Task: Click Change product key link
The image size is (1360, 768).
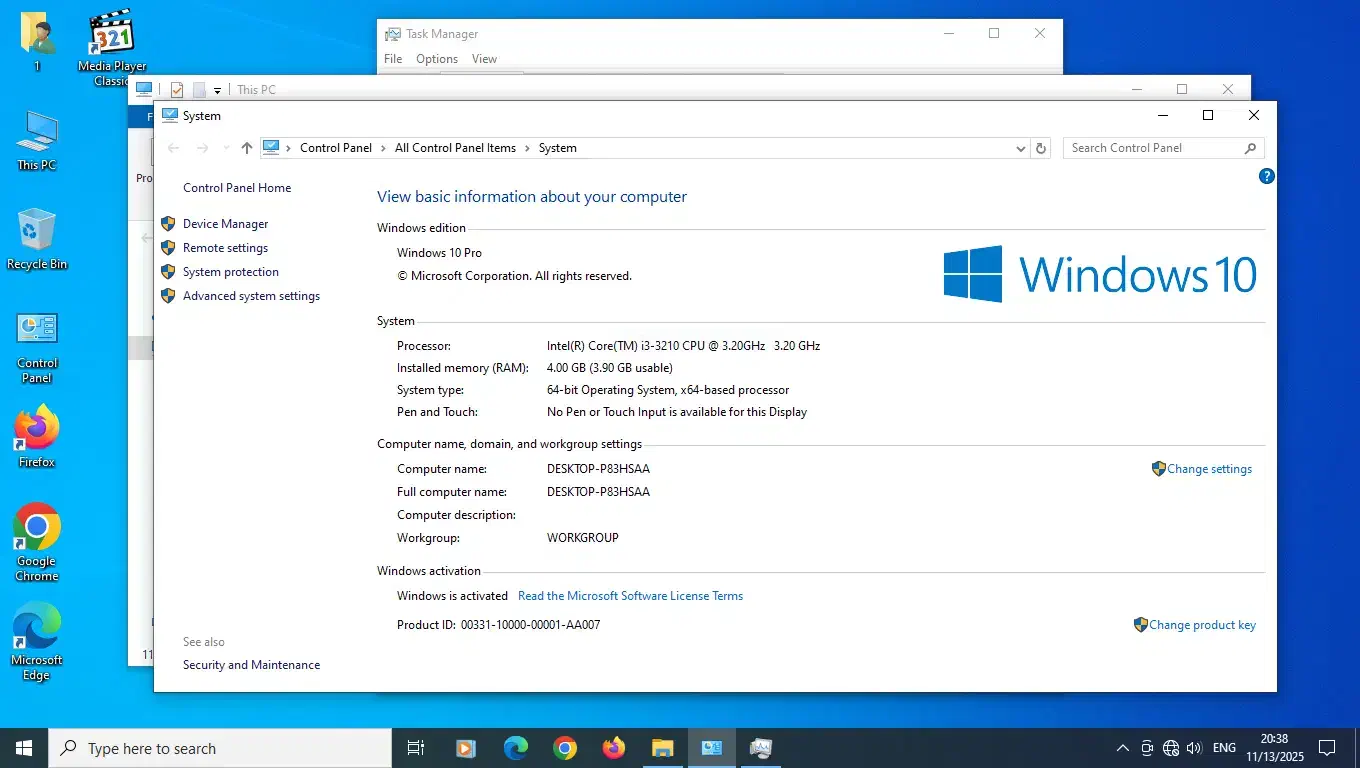Action: (1202, 625)
